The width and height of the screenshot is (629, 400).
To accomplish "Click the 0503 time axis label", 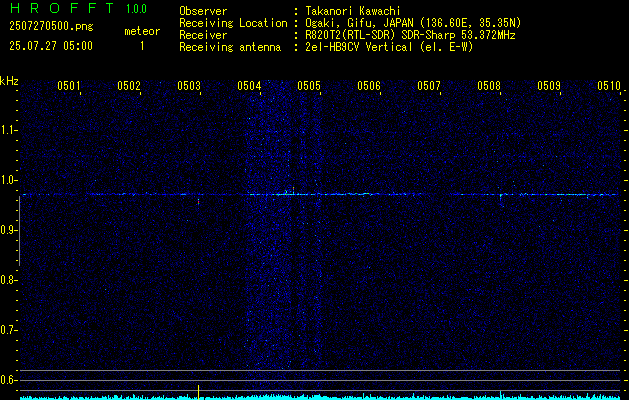I will pos(189,85).
